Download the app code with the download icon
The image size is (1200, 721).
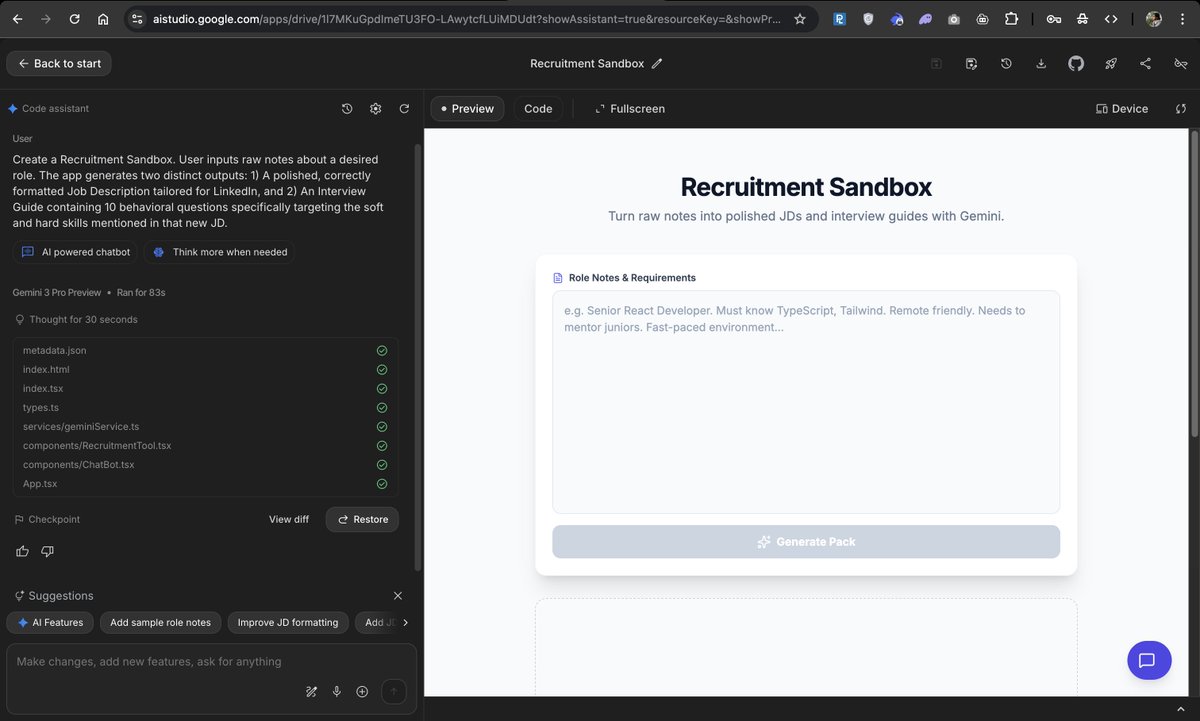[x=1041, y=63]
